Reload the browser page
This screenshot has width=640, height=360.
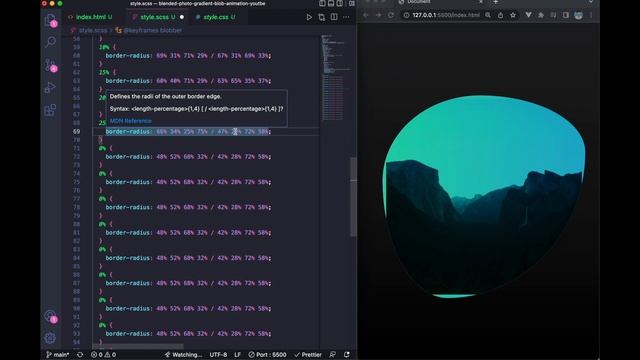coord(391,15)
